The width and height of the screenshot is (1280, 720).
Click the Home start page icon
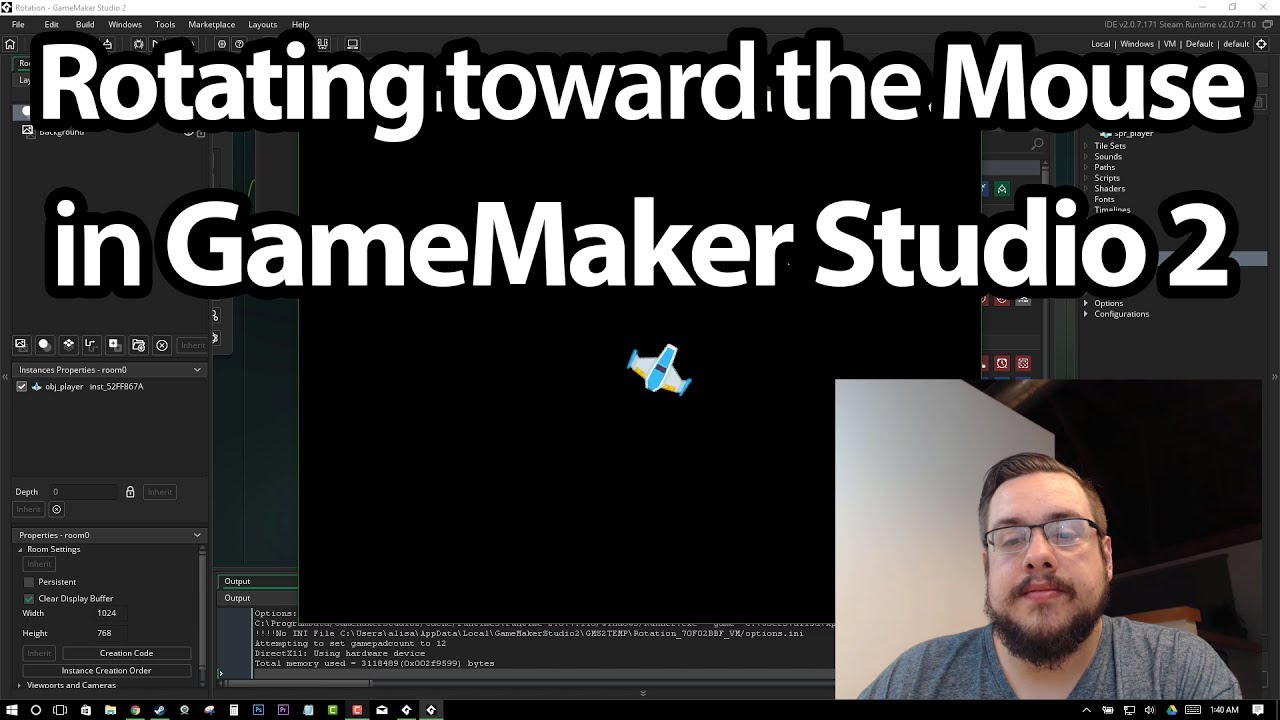(10, 44)
